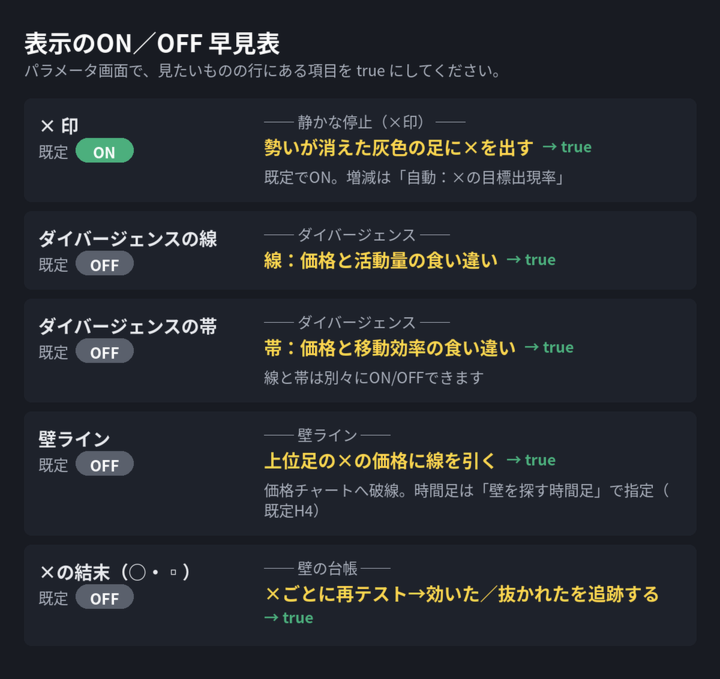This screenshot has width=720, height=679.
Task: Click yellow text ×ごとに再テスト→効いた／抜かれたを追跡する
Action: coord(461,594)
